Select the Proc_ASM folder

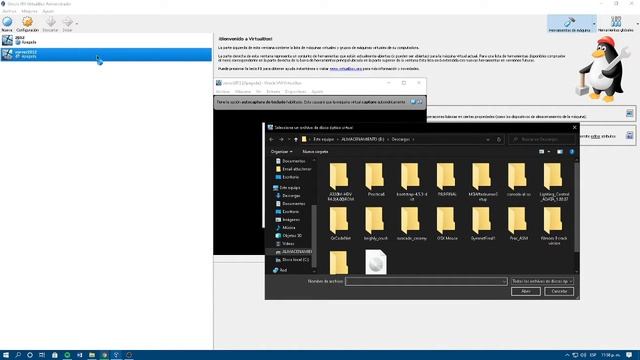[518, 224]
